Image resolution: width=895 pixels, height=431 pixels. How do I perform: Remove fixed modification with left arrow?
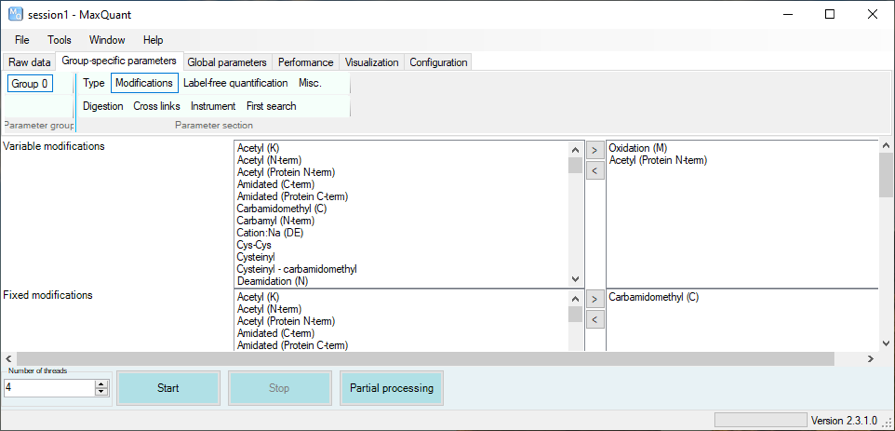click(x=594, y=320)
